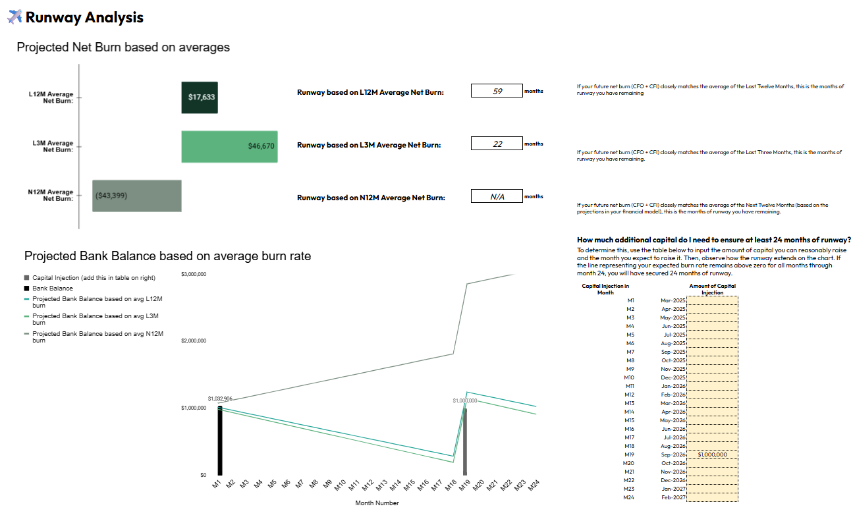The width and height of the screenshot is (852, 507).
Task: Select the gray ($43,399) N12M bar
Action: pos(137,196)
